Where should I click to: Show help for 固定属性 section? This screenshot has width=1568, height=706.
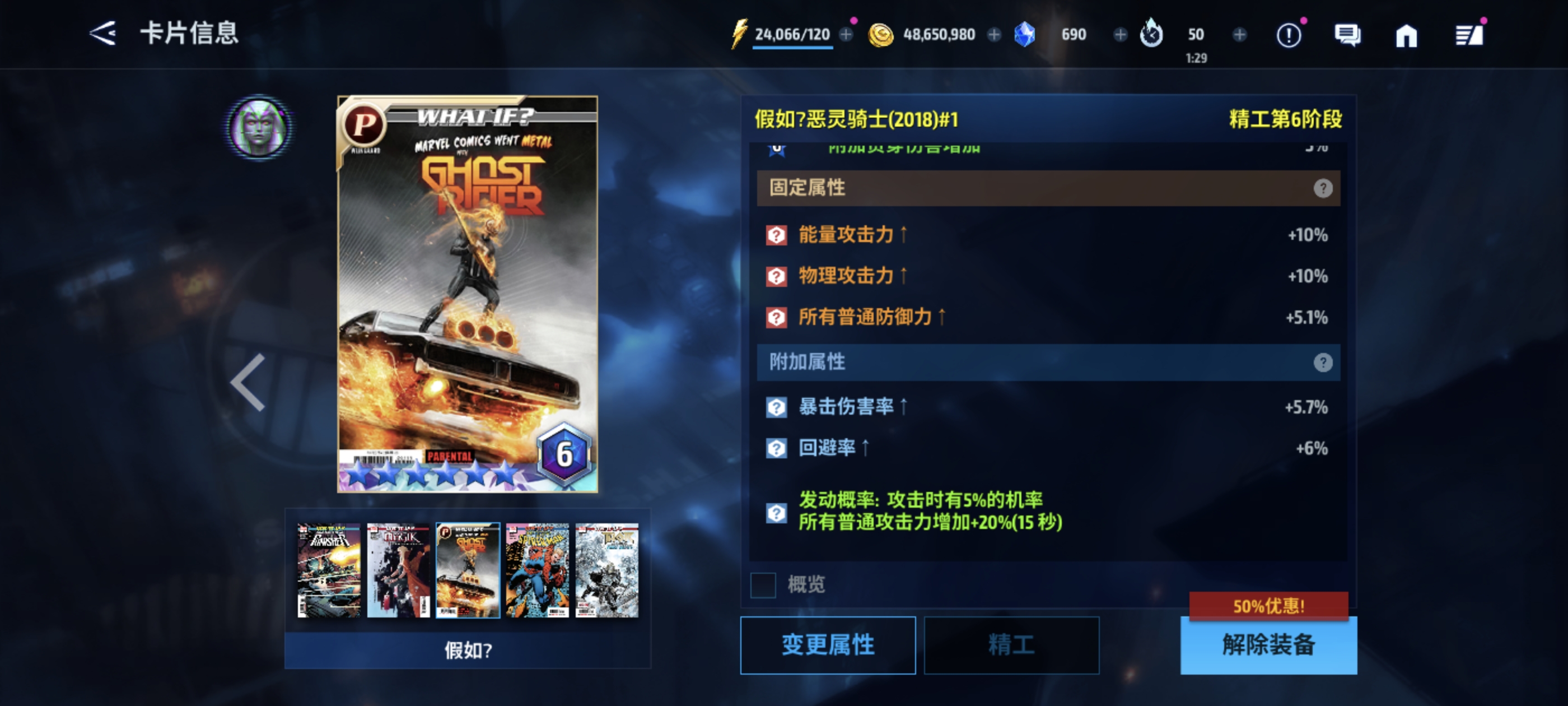click(1322, 188)
